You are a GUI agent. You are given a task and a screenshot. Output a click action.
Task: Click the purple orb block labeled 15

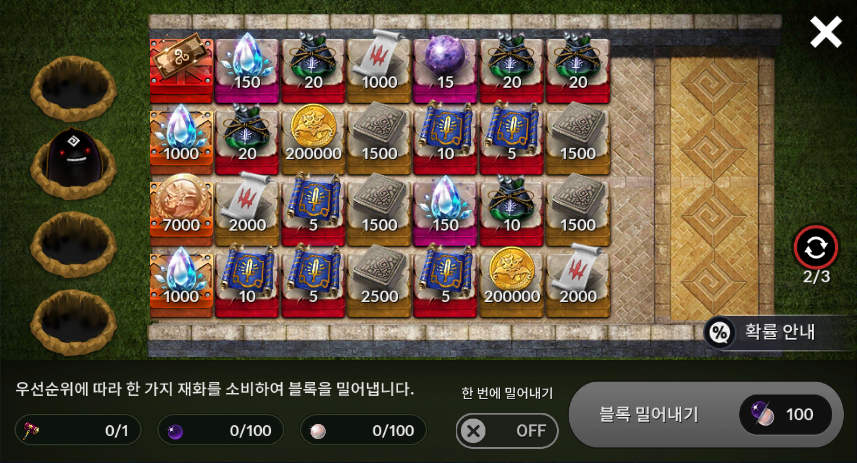pos(445,68)
